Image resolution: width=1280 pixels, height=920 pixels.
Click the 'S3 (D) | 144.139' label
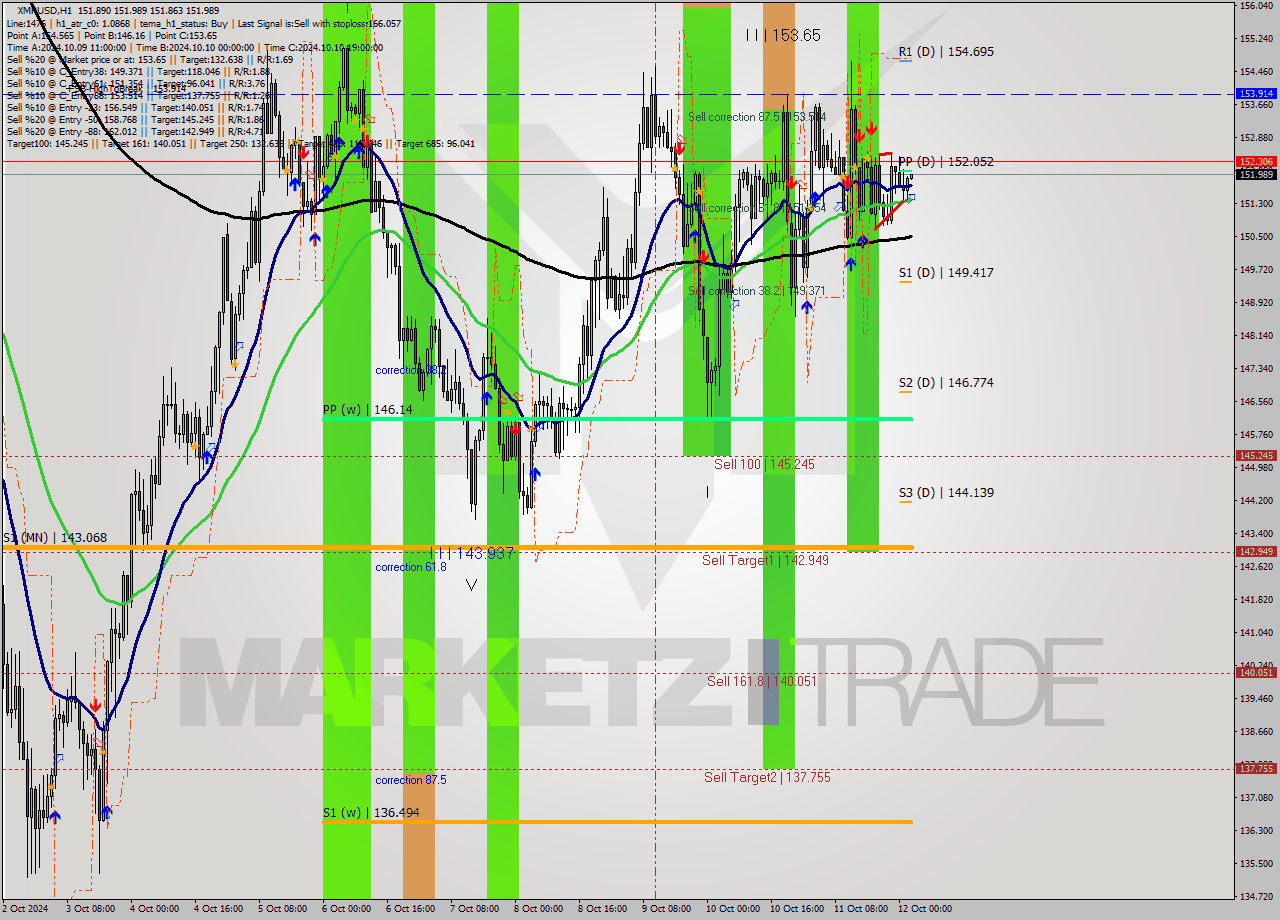coord(945,492)
